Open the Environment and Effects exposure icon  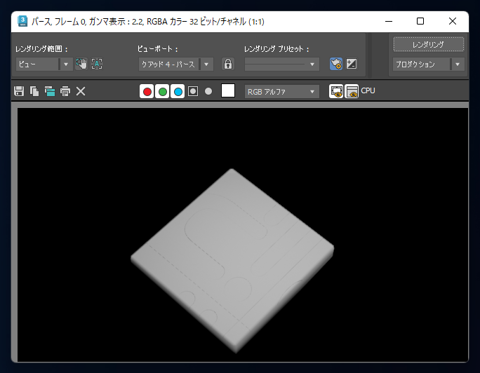point(352,64)
